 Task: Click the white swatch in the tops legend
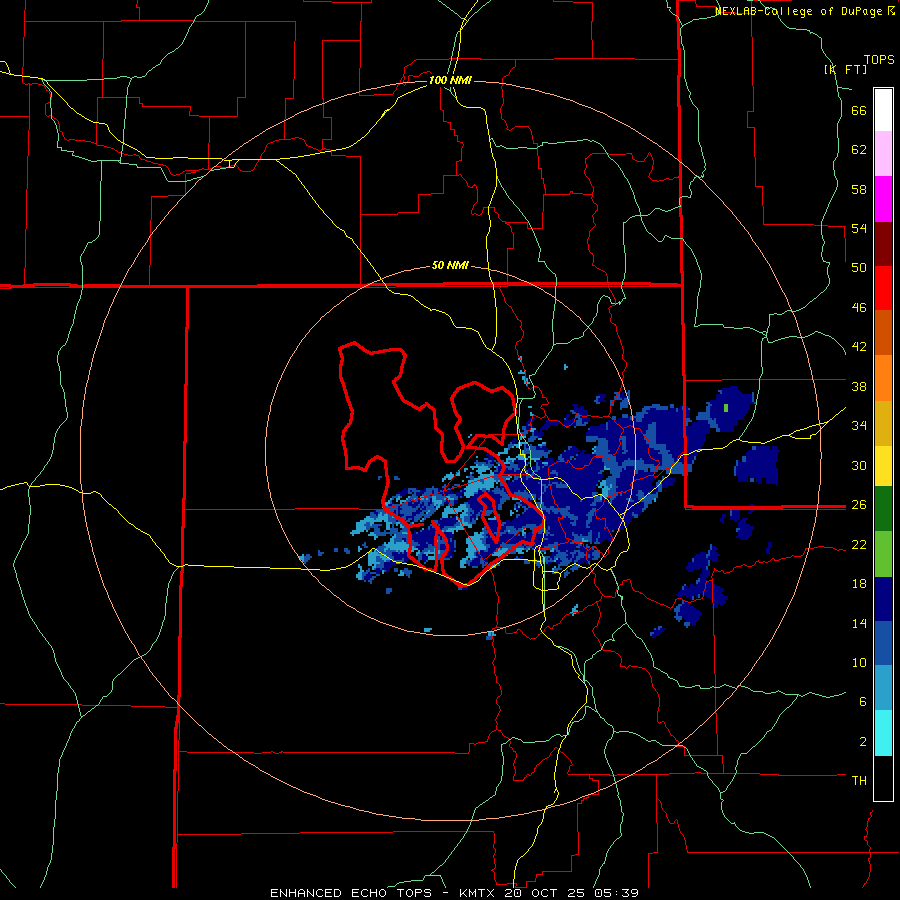click(x=883, y=110)
